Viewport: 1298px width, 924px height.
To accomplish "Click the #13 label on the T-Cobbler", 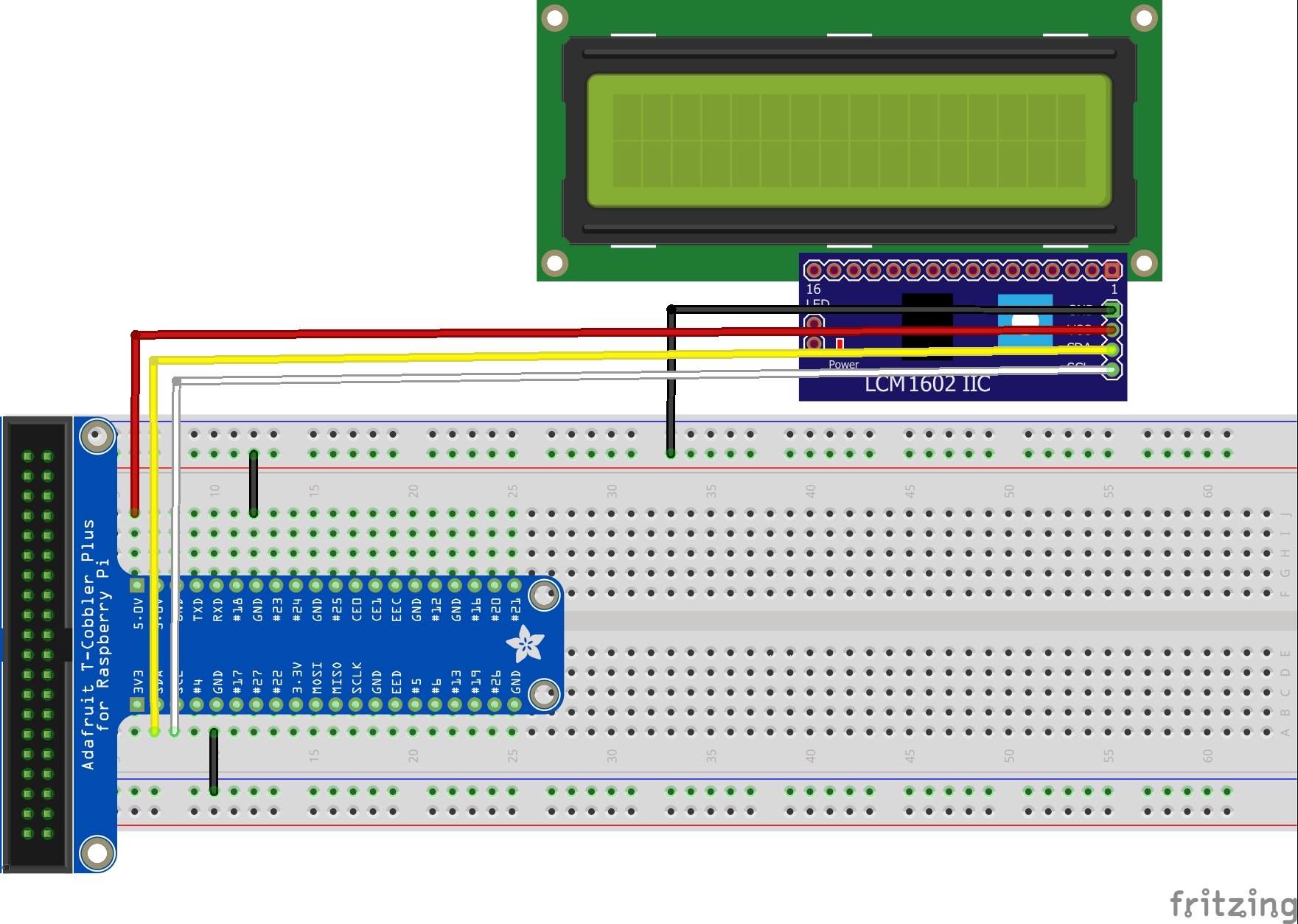I will [456, 682].
